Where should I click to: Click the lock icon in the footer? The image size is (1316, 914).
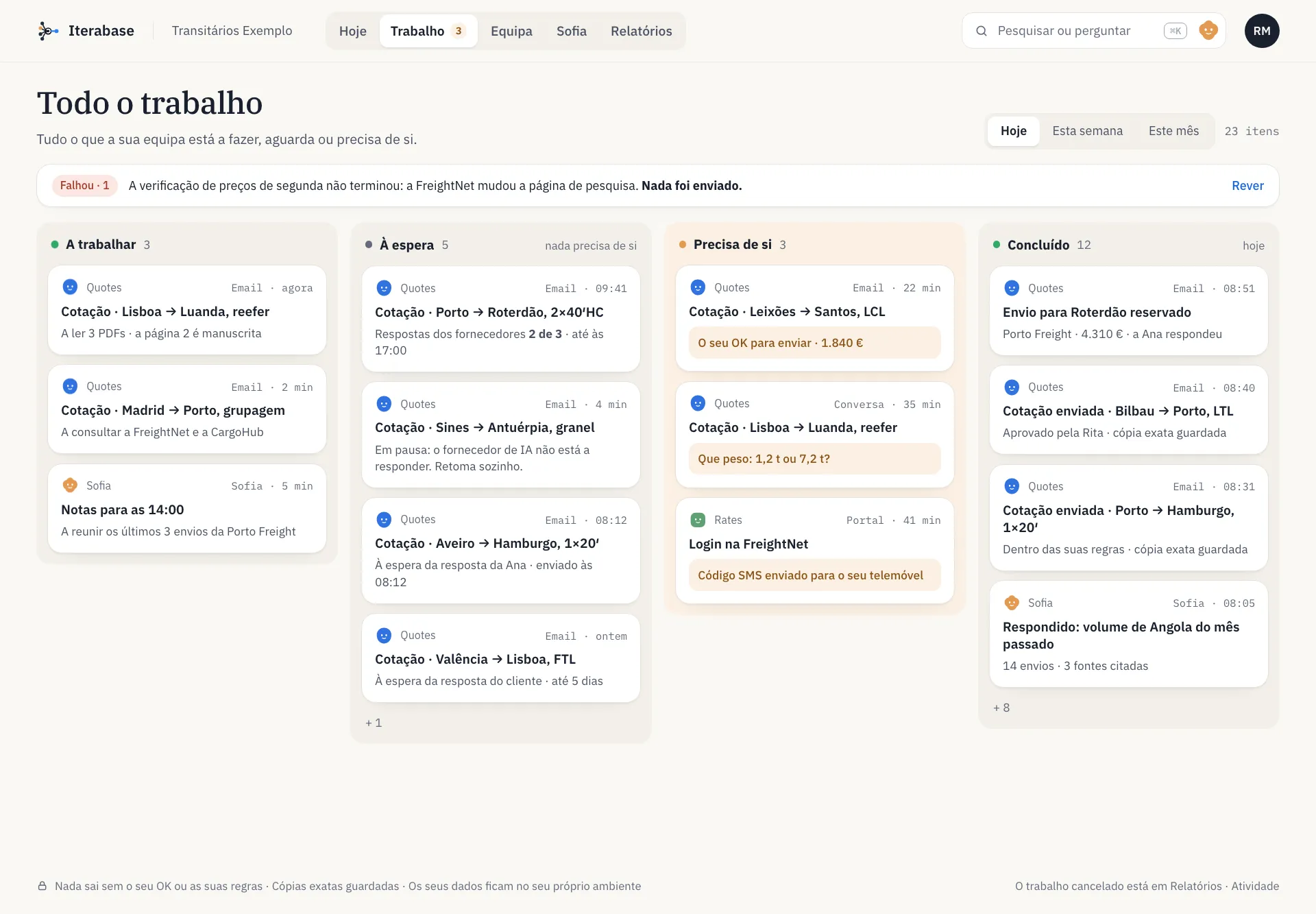[42, 886]
